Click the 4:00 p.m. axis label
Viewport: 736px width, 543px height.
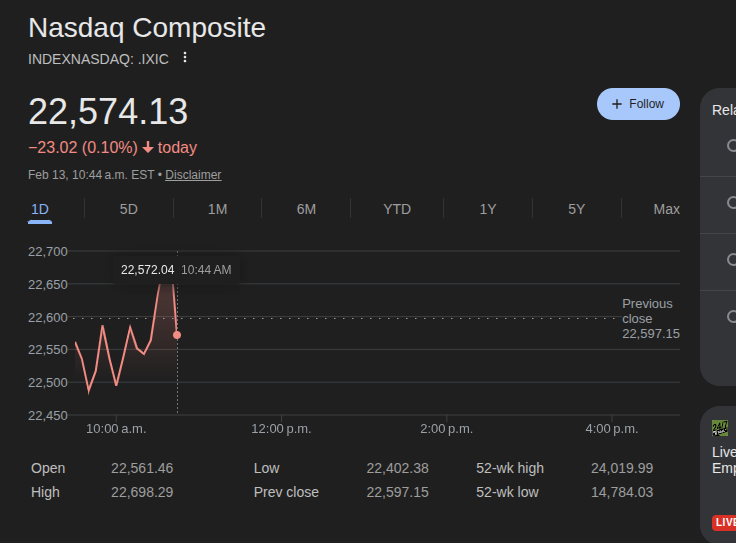612,429
